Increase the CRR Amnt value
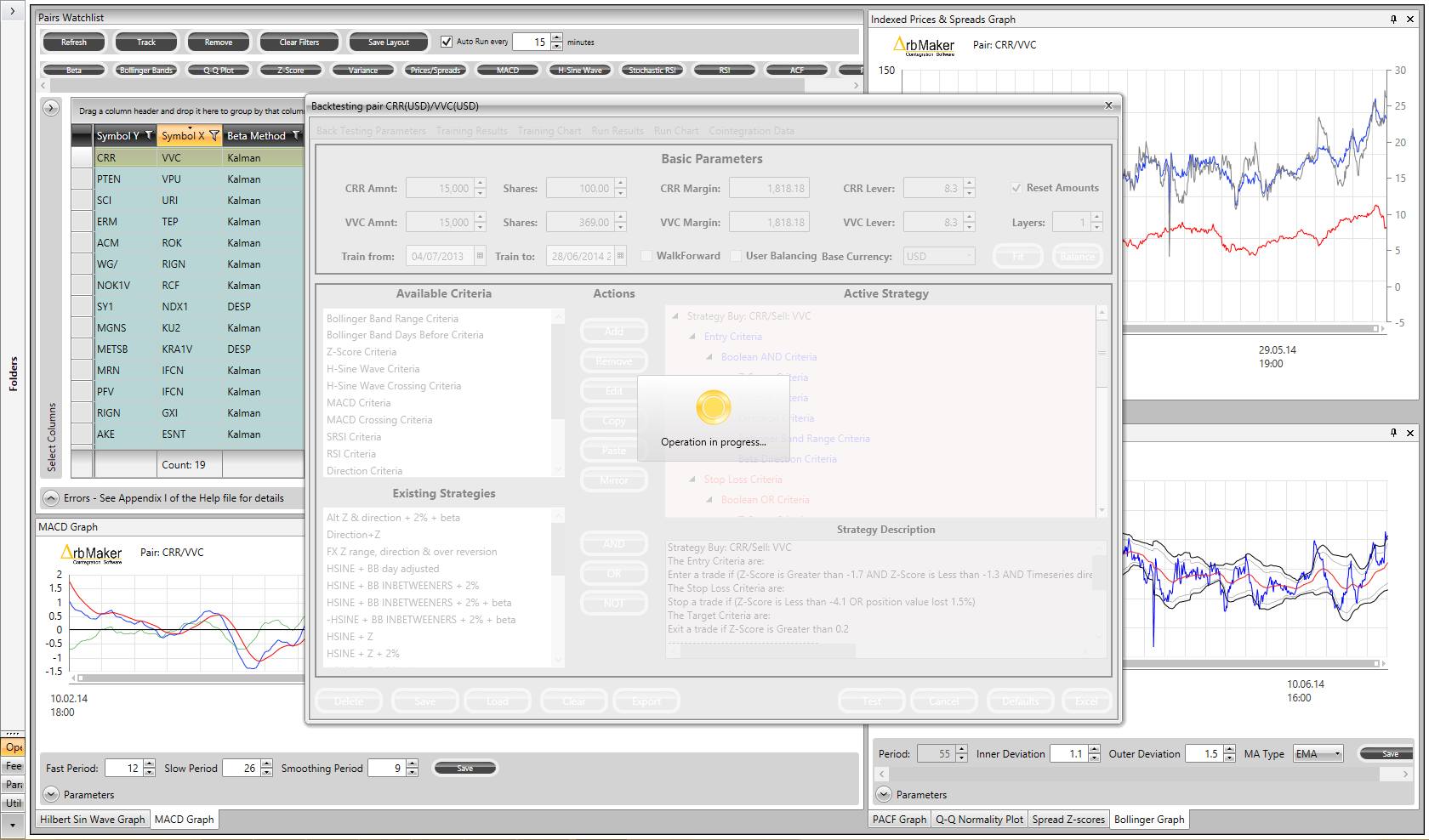This screenshot has height=840, width=1429. pos(481,184)
